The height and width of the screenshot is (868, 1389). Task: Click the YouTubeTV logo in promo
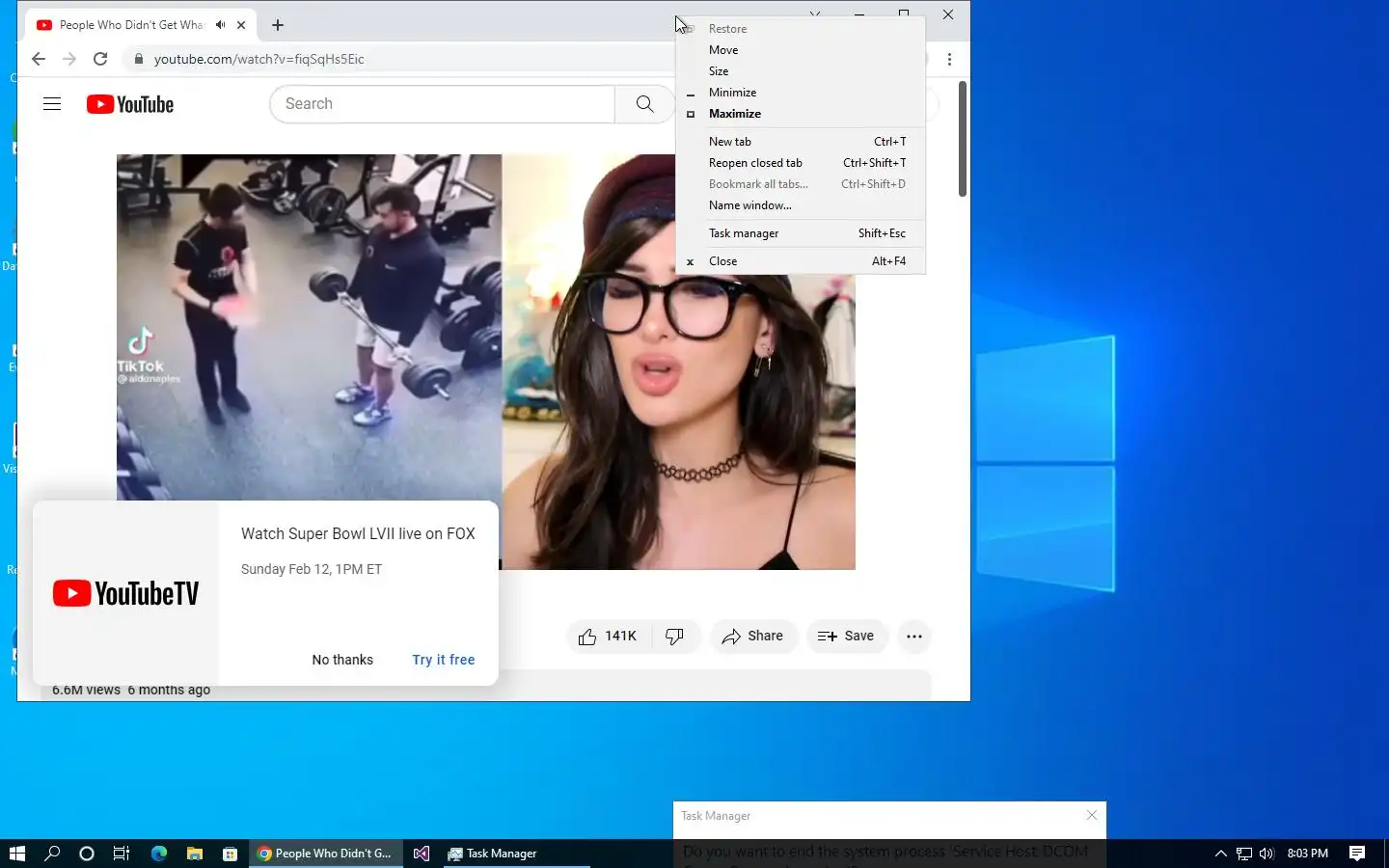(125, 593)
